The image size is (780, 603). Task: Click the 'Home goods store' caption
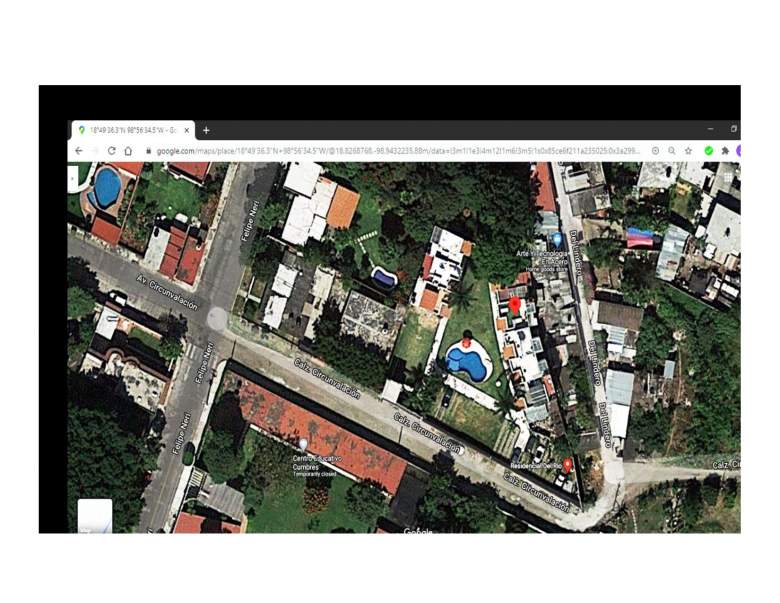547,270
